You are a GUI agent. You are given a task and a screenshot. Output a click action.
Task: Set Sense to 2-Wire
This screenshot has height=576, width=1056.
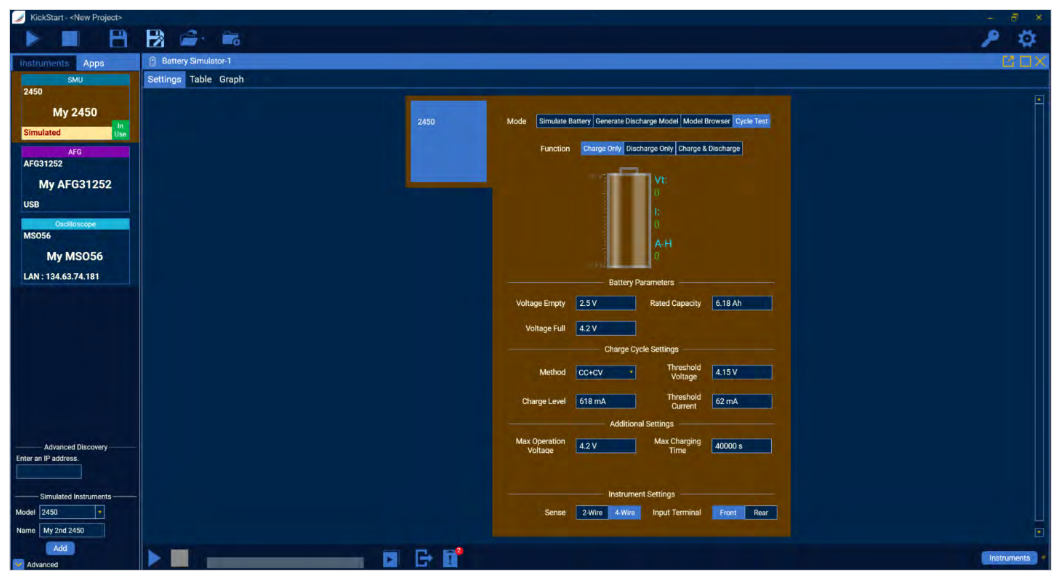point(592,513)
